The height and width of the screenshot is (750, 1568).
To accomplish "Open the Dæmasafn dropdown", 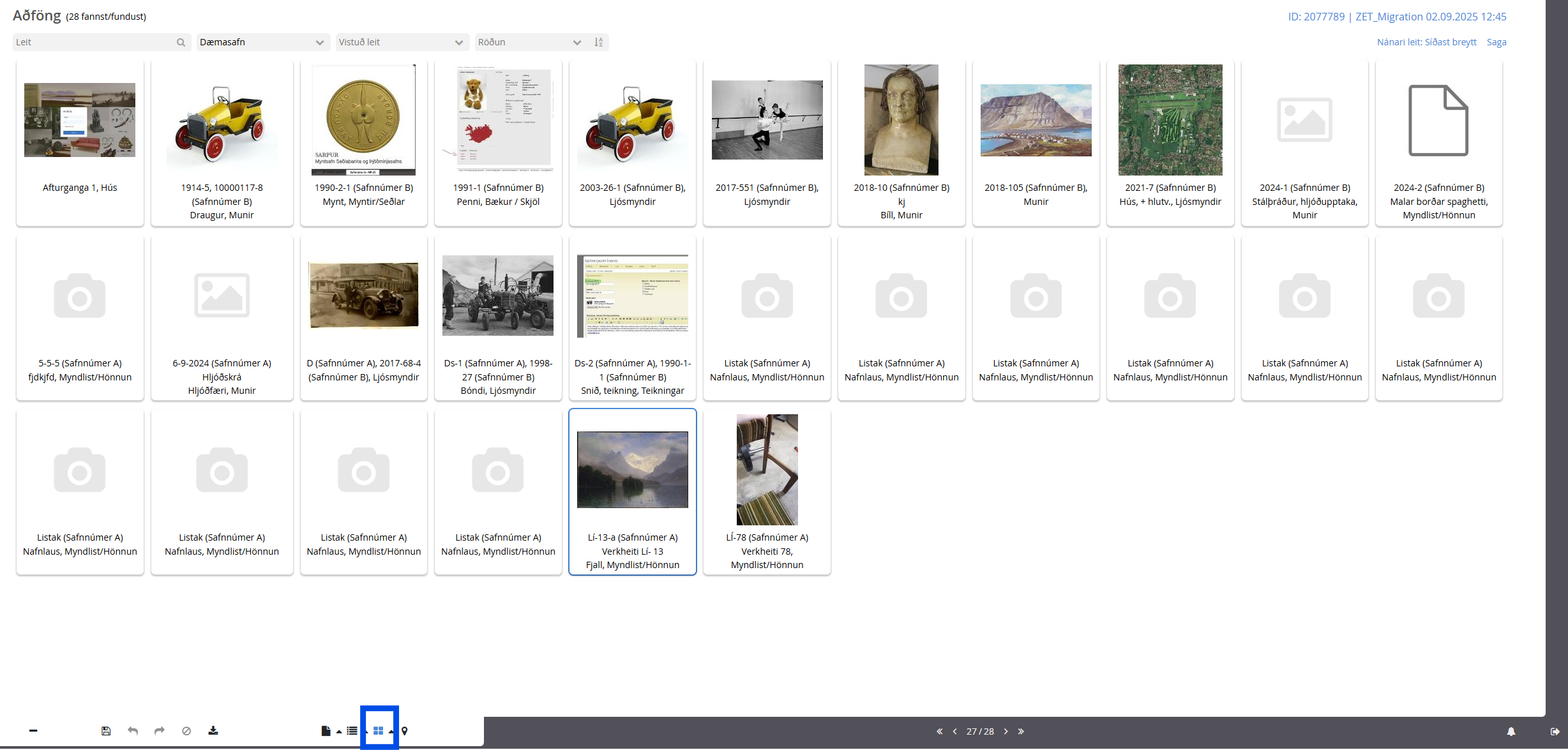I will [x=262, y=42].
